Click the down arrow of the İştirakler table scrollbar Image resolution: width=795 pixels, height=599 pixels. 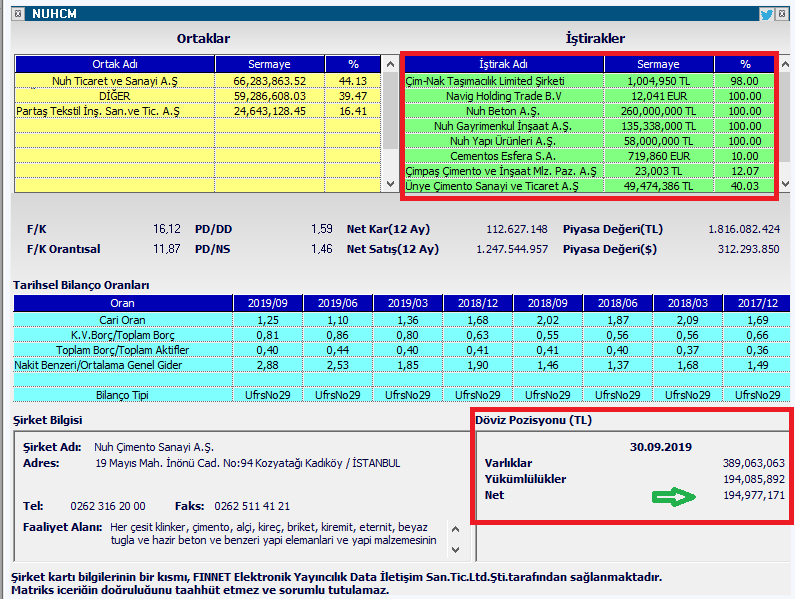(x=785, y=184)
